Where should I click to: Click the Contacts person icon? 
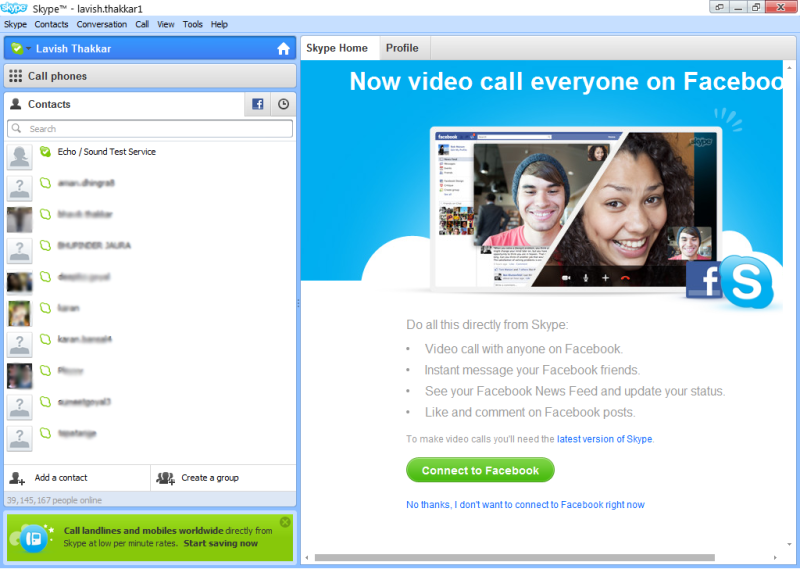click(x=16, y=104)
